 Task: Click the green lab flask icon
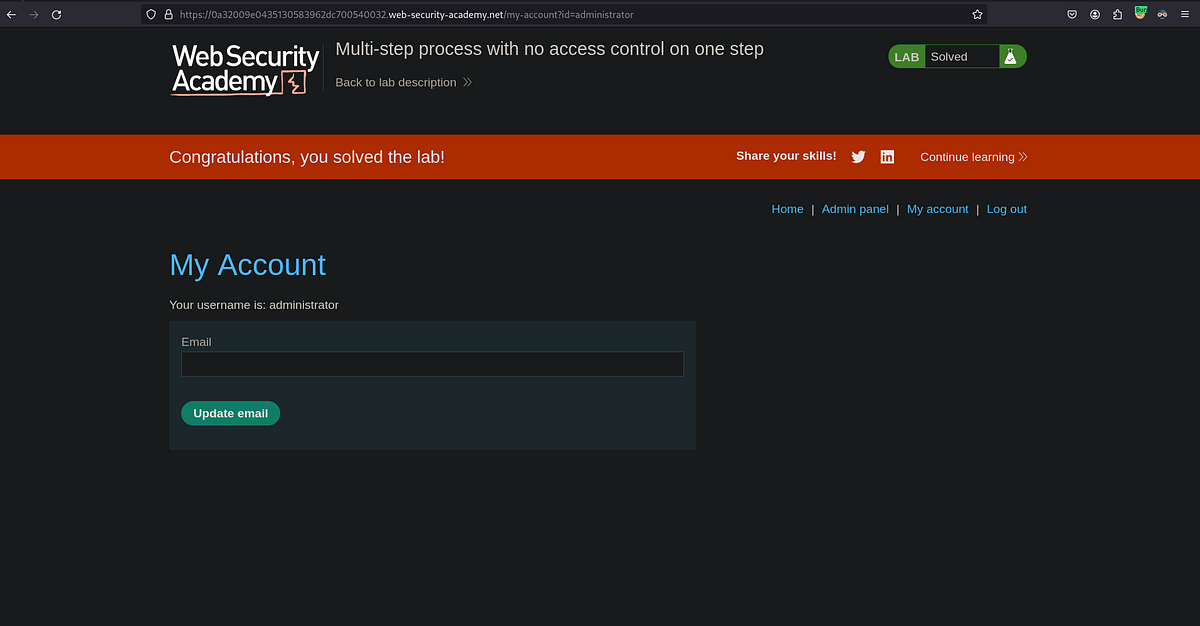pos(1011,56)
